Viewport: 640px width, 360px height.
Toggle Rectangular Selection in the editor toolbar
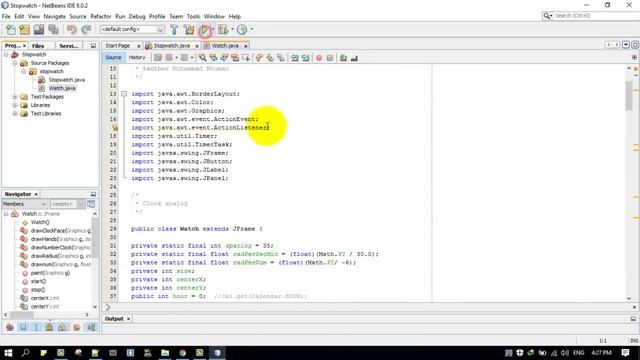click(246, 58)
